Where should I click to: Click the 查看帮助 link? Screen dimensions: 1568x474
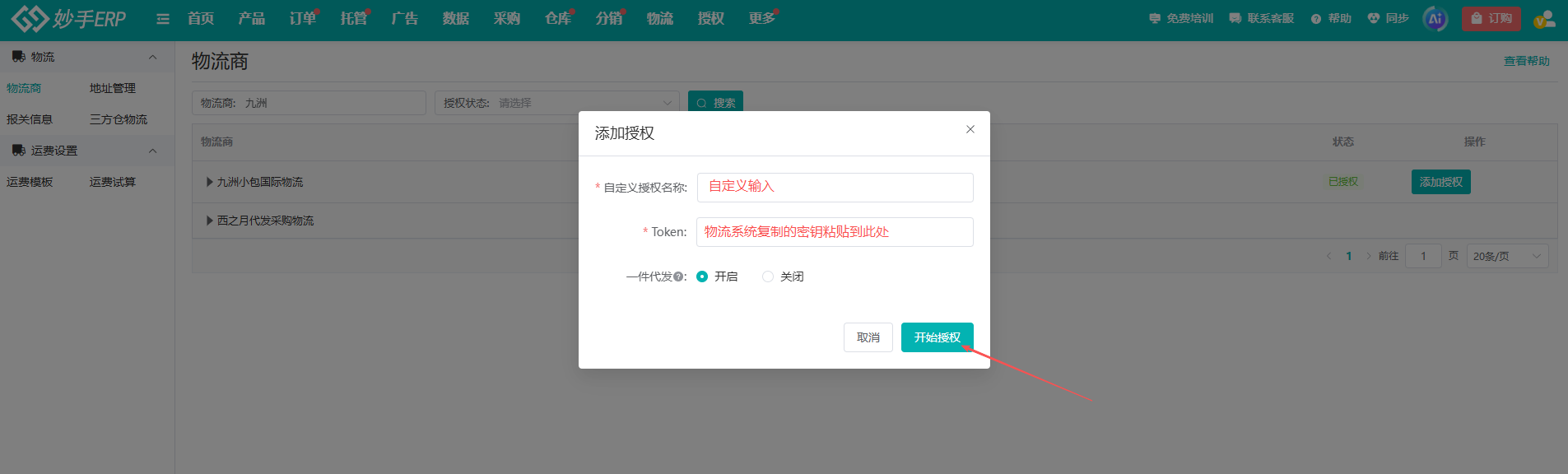[1527, 61]
